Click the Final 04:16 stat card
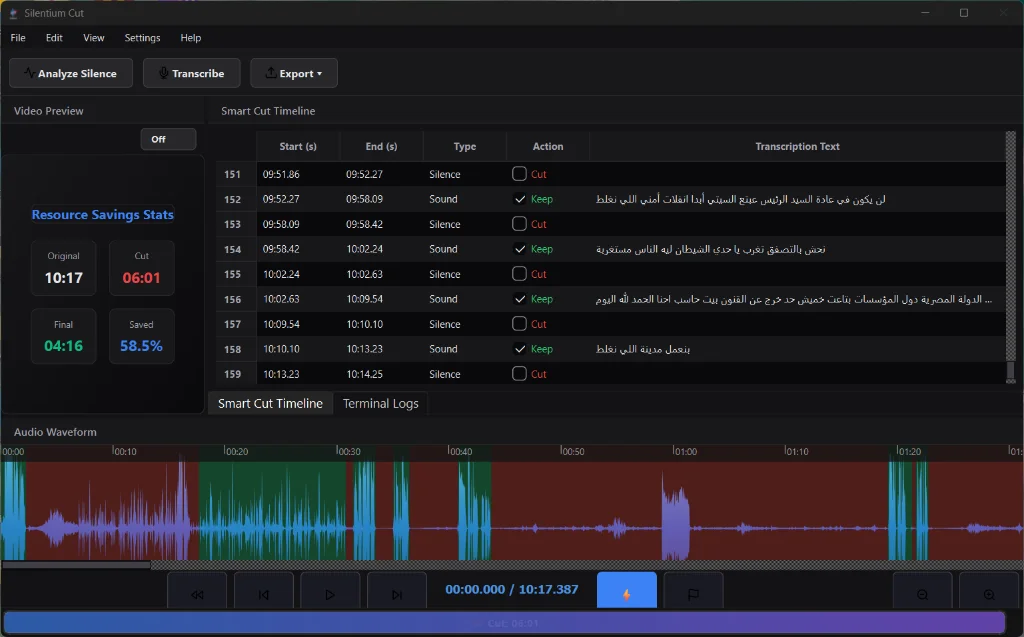The image size is (1024, 637). 63,336
